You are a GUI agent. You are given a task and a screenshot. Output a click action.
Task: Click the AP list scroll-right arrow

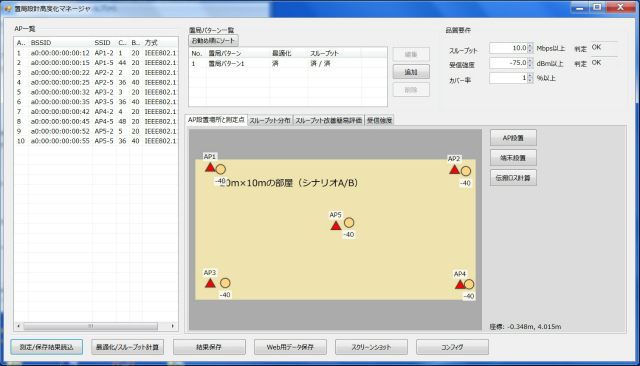coord(173,326)
